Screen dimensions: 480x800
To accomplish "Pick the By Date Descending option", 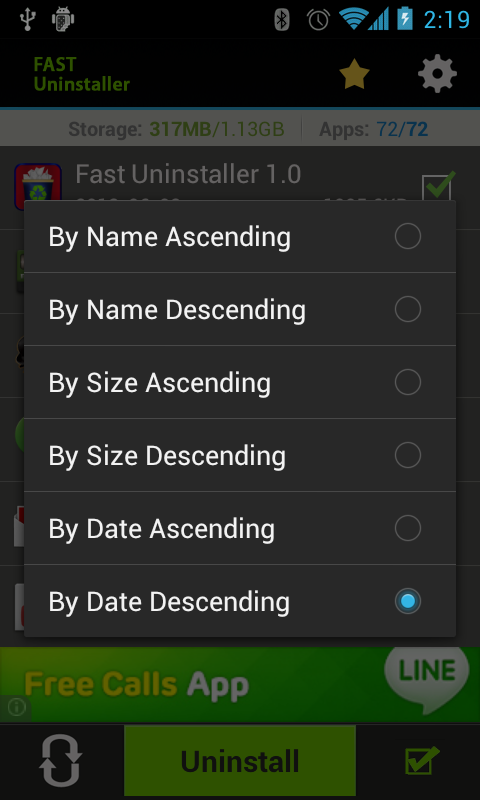I will (x=240, y=601).
